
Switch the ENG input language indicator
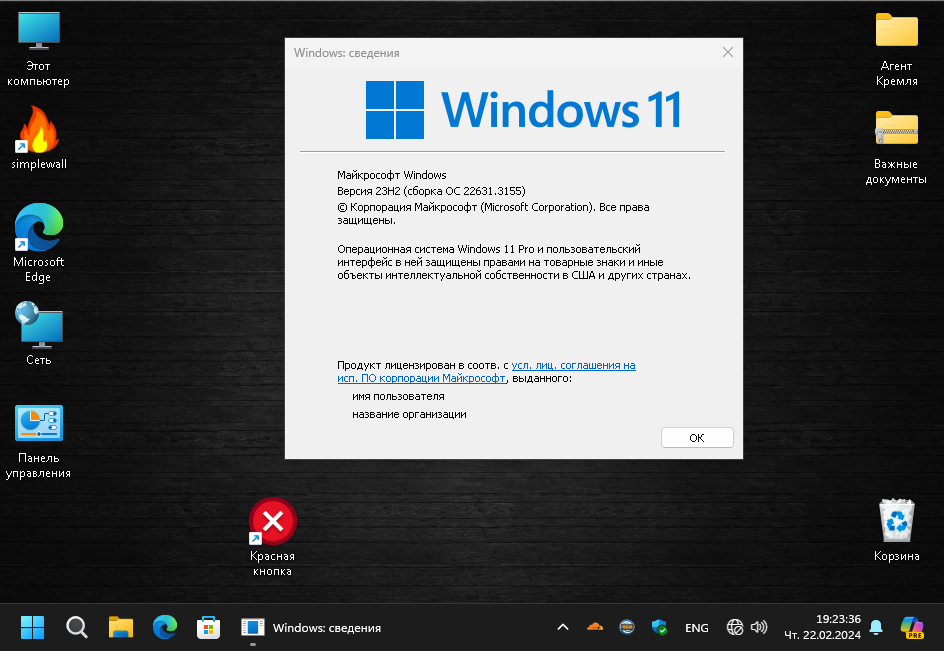pyautogui.click(x=697, y=628)
